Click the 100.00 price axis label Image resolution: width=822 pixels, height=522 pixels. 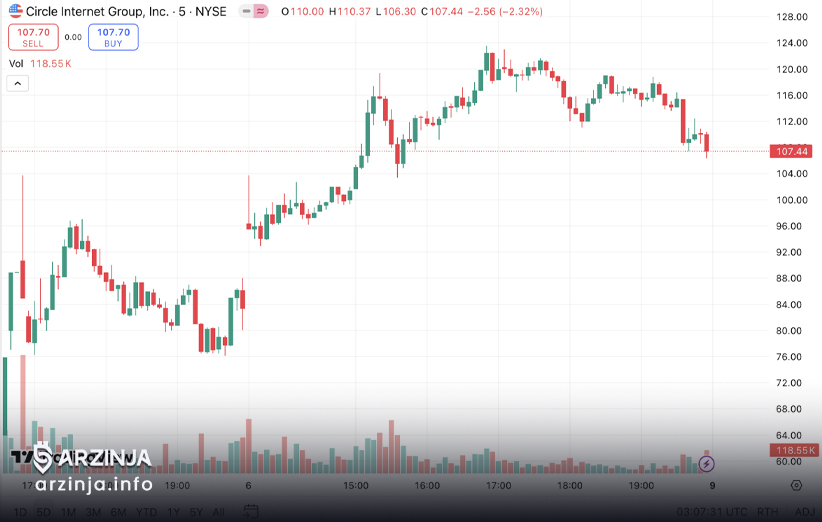click(792, 200)
